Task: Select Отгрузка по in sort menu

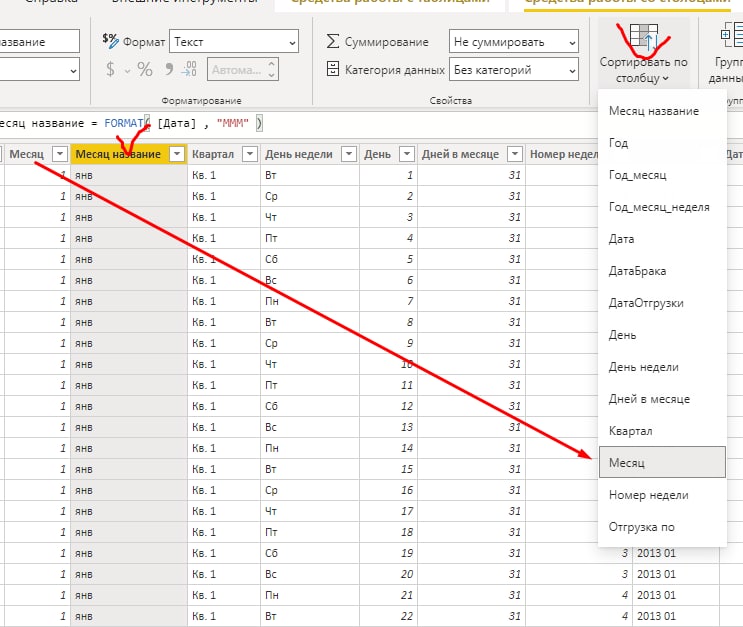Action: click(x=662, y=527)
